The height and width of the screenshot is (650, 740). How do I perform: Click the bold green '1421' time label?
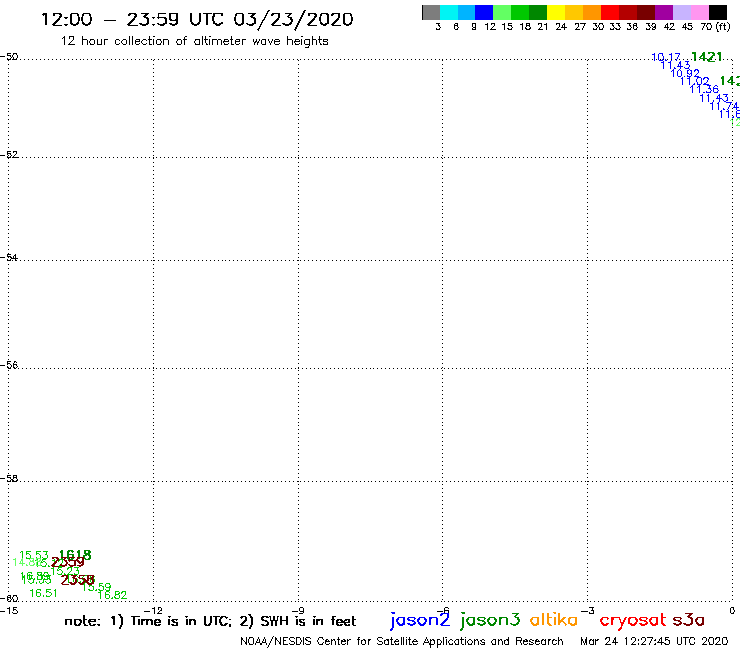706,57
